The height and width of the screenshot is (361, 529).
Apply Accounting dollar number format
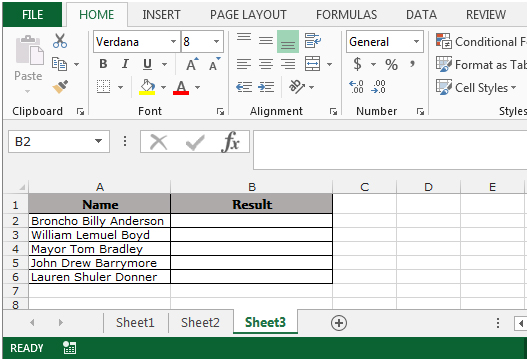click(358, 64)
